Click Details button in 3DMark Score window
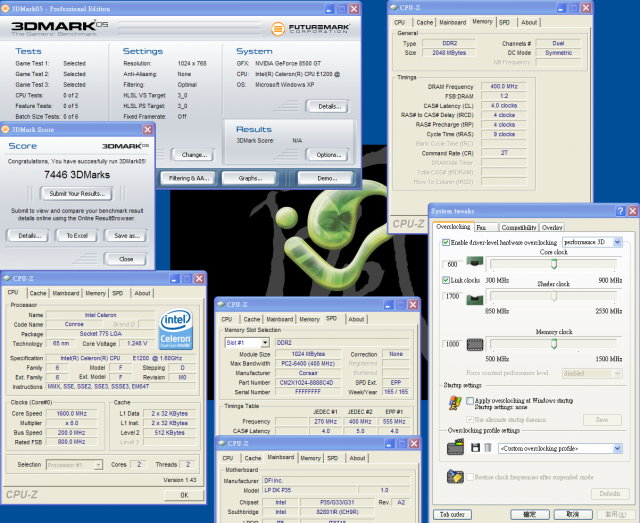 [x=29, y=236]
